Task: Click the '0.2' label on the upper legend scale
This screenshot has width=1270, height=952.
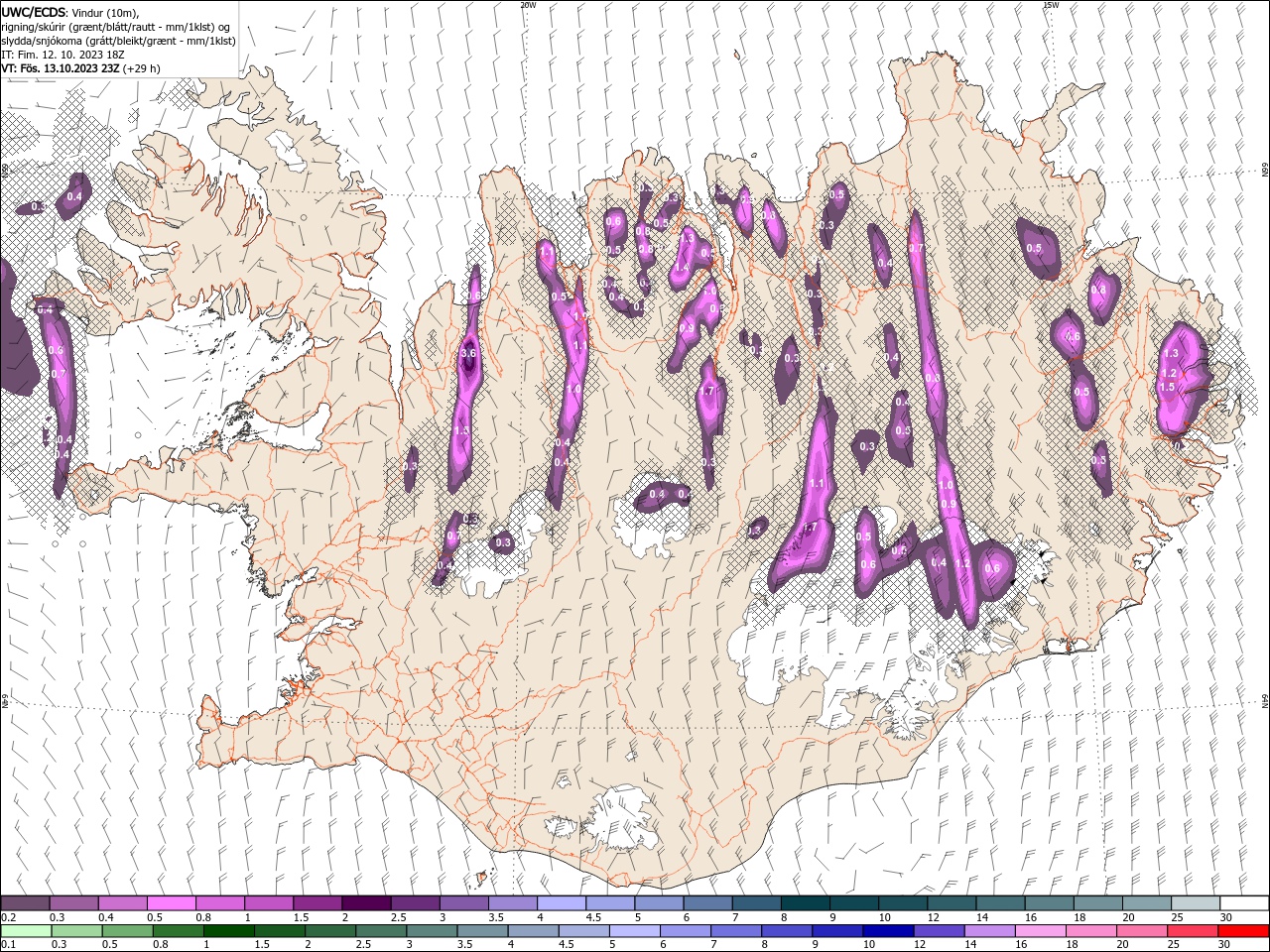Action: 8,917
